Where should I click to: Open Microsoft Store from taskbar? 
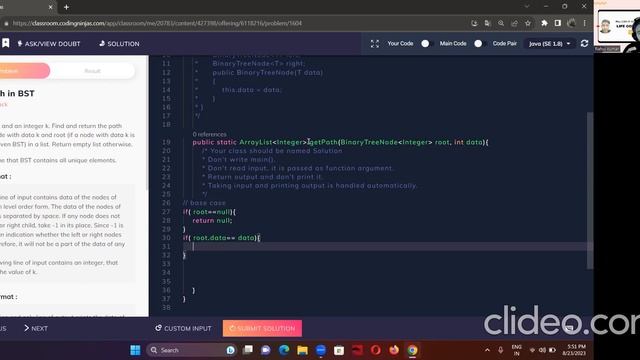[x=339, y=350]
